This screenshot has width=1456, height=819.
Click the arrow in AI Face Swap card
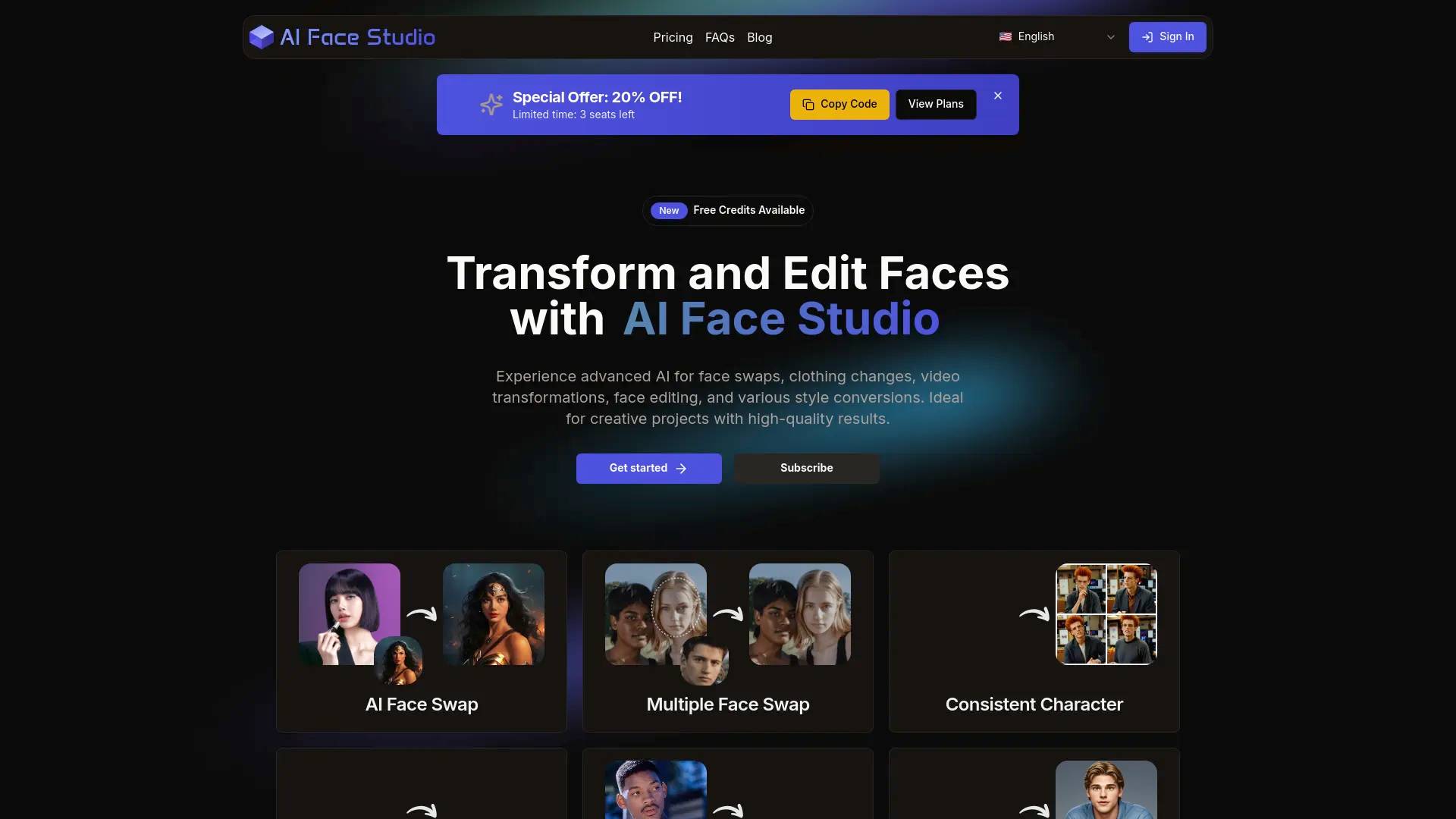coord(422,614)
